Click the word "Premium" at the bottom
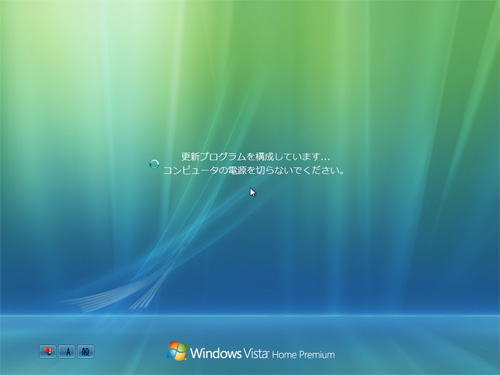 [x=317, y=355]
